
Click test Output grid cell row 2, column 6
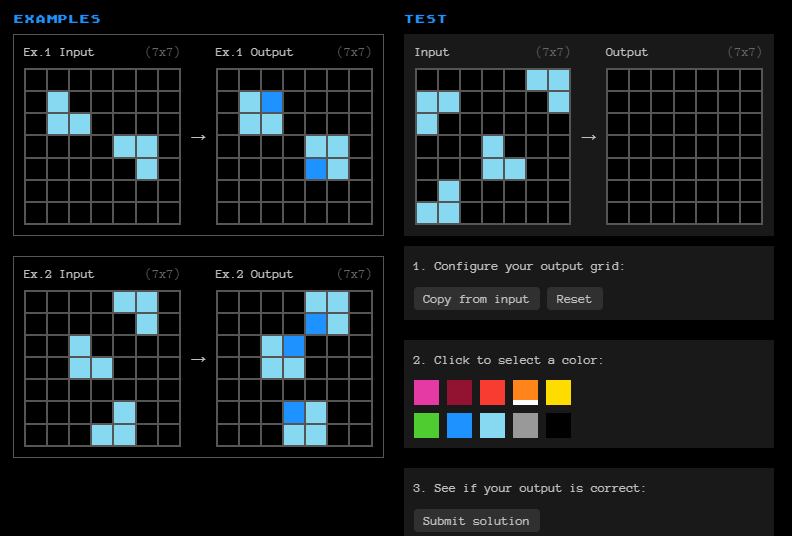[729, 102]
